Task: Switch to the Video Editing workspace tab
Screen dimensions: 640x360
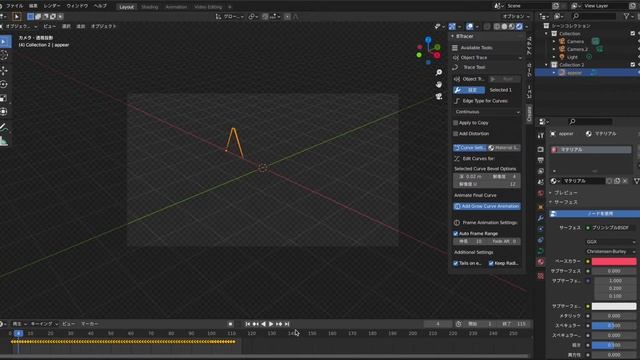Action: click(x=208, y=7)
